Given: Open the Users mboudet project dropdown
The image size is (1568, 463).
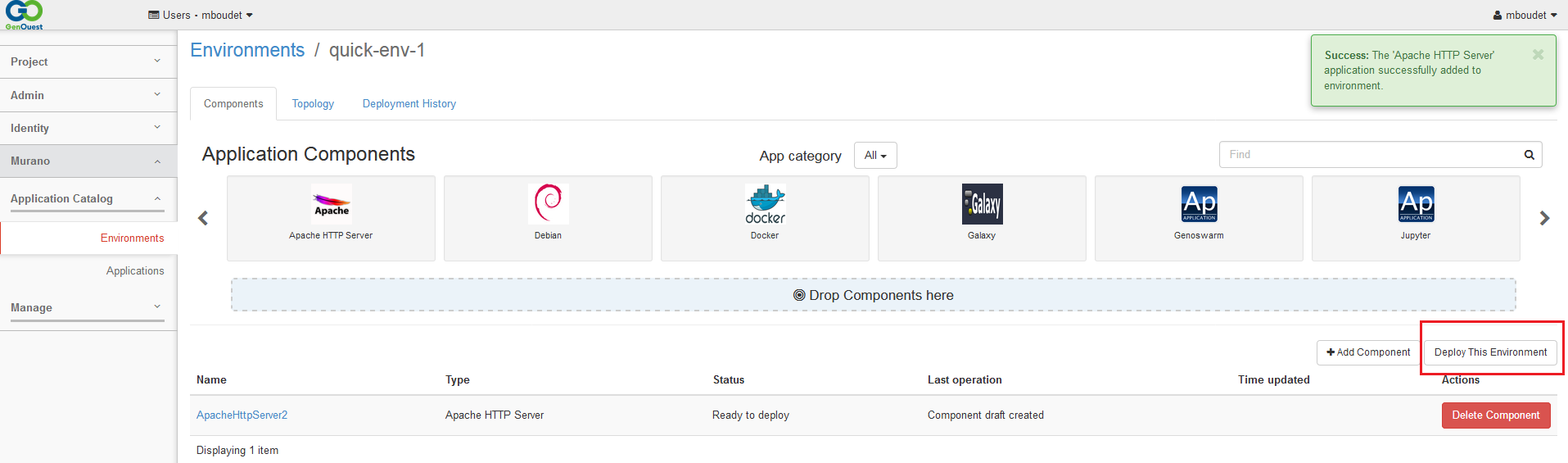Looking at the screenshot, I should tap(201, 15).
